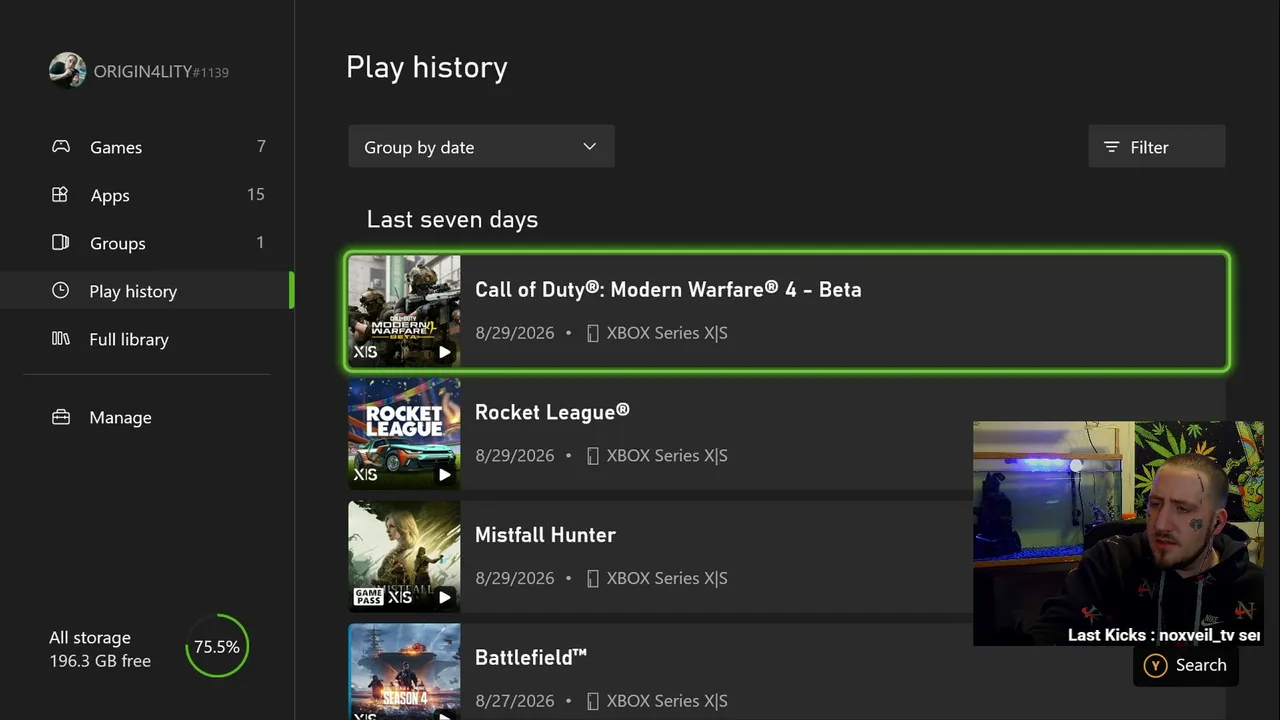1280x720 pixels.
Task: Click the Play history clock icon
Action: [60, 290]
